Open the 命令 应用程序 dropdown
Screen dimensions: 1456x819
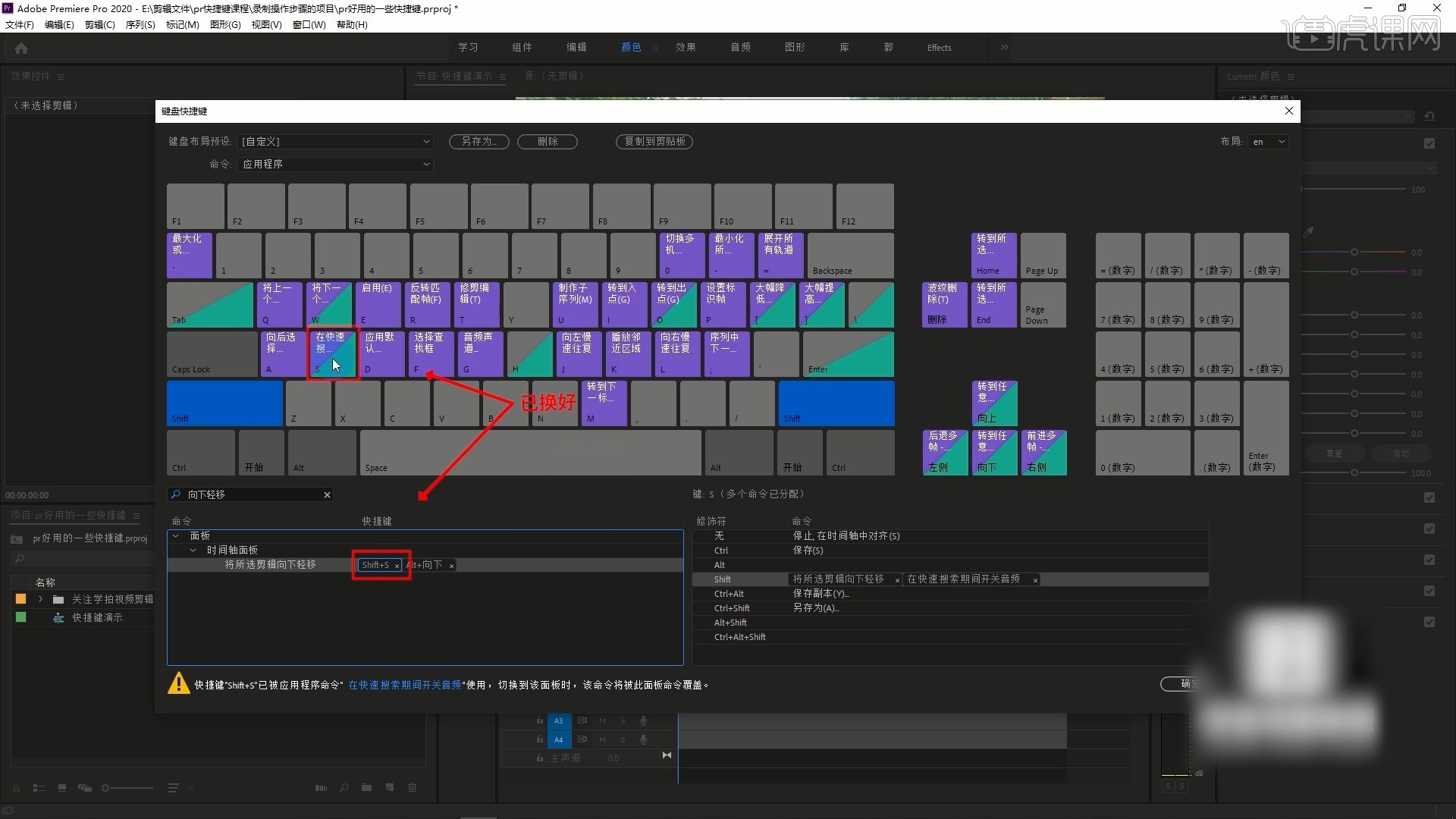point(334,164)
